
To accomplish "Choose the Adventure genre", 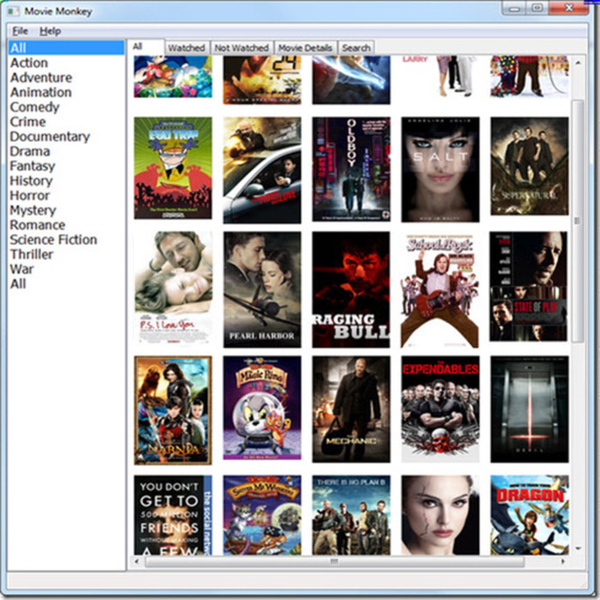I will pyautogui.click(x=41, y=78).
